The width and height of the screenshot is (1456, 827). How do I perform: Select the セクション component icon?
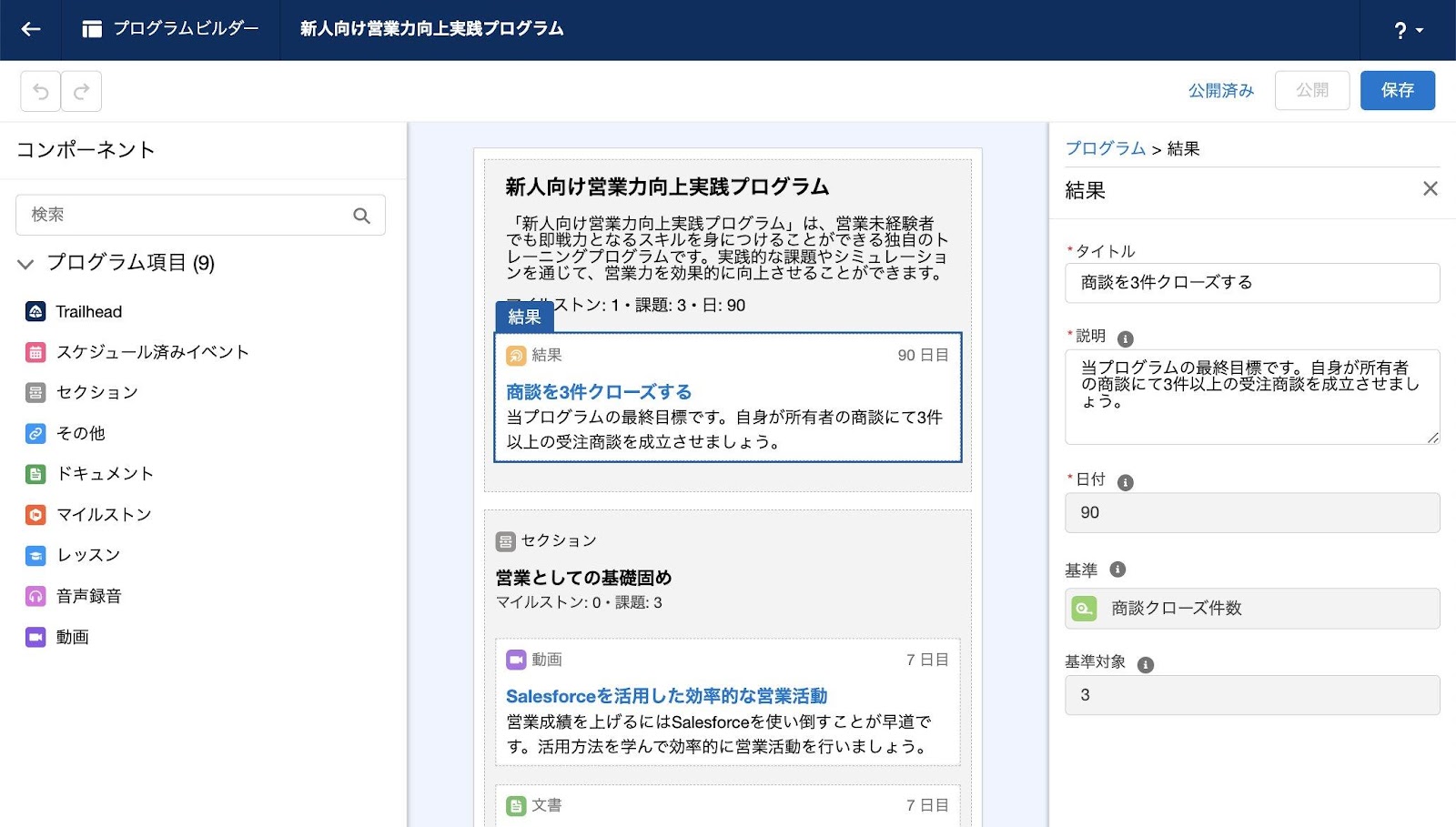click(35, 392)
